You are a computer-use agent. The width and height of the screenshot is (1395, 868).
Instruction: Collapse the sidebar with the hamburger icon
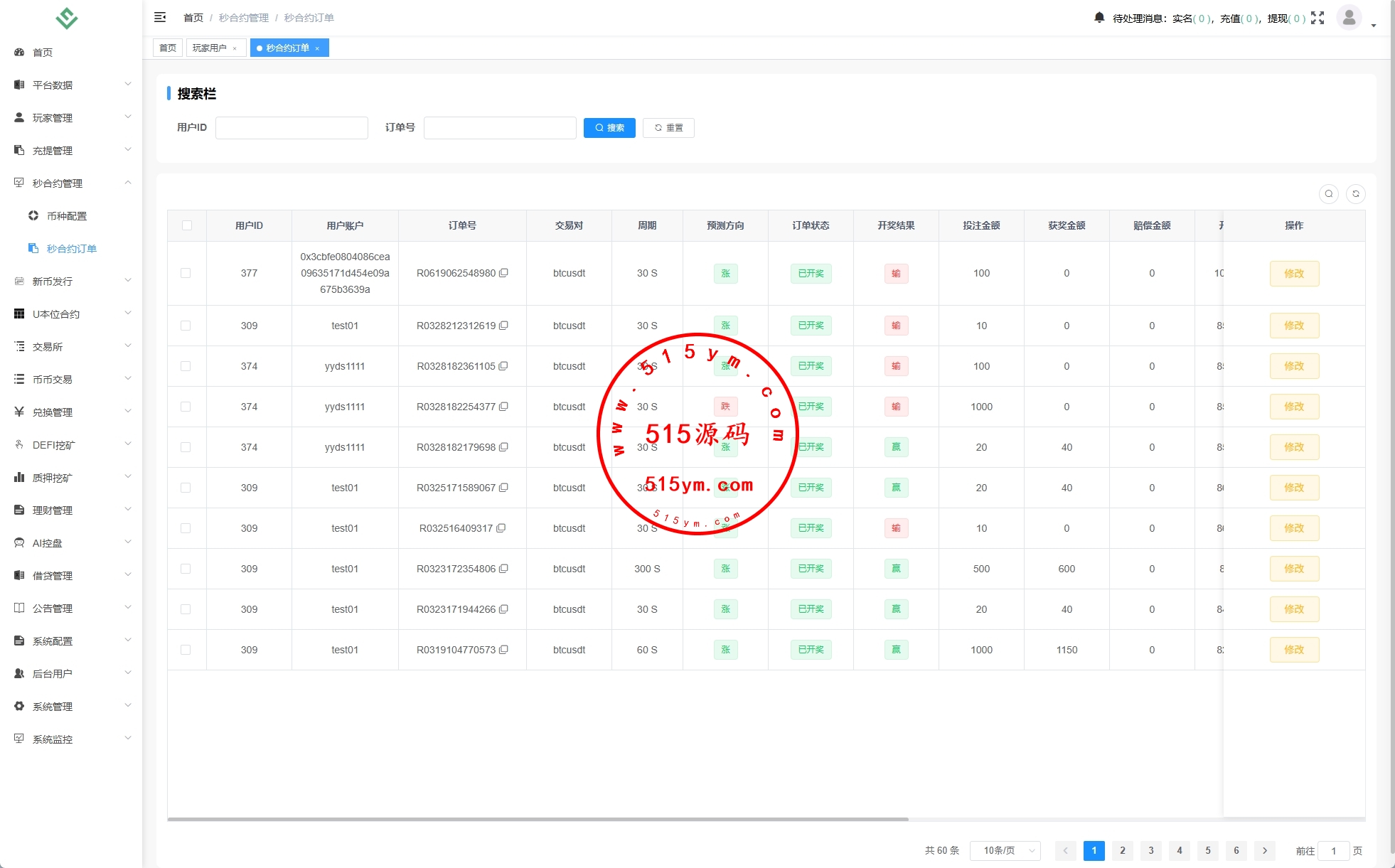160,17
